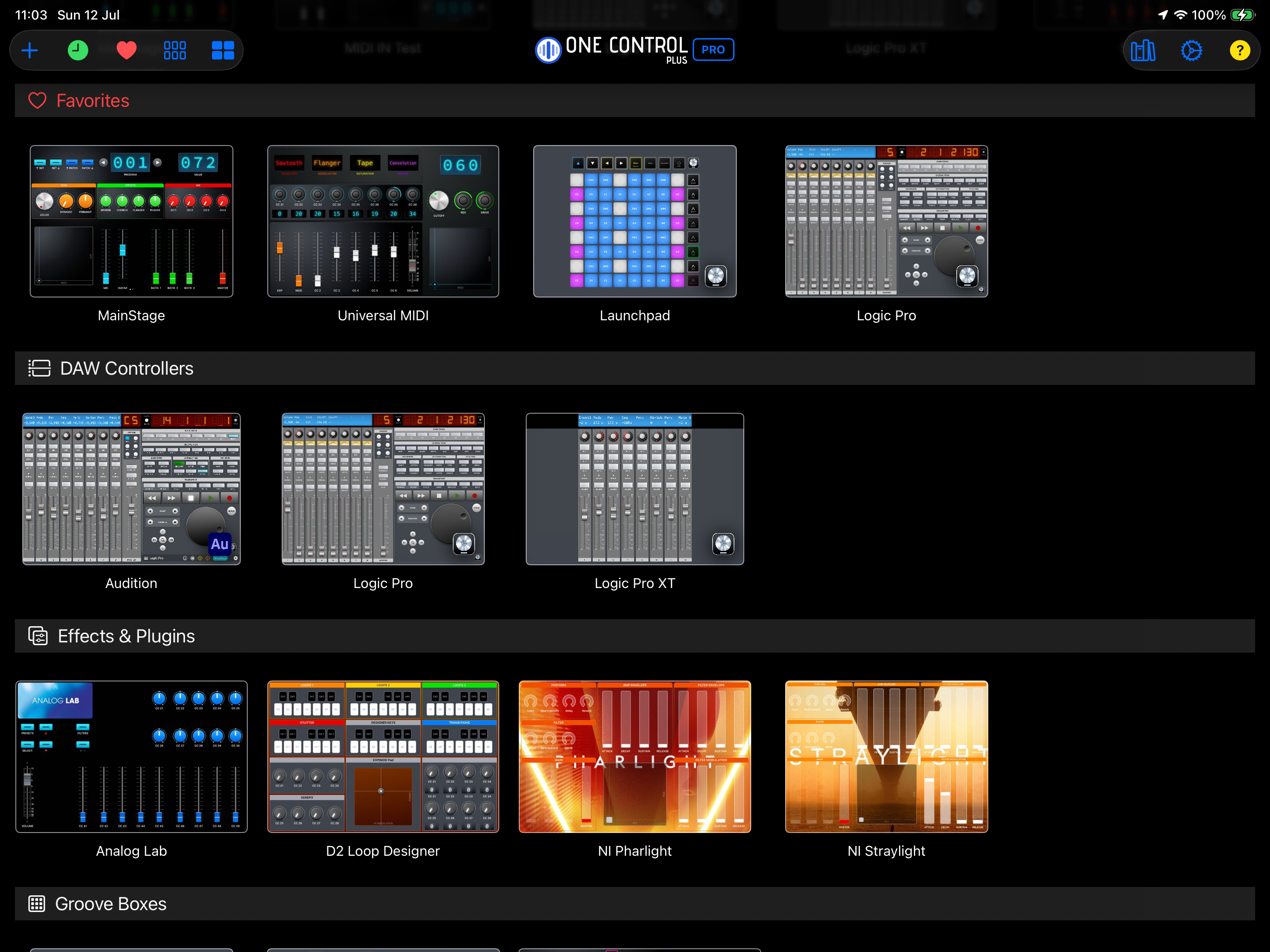Click the Favorites section heart icon

tap(37, 100)
